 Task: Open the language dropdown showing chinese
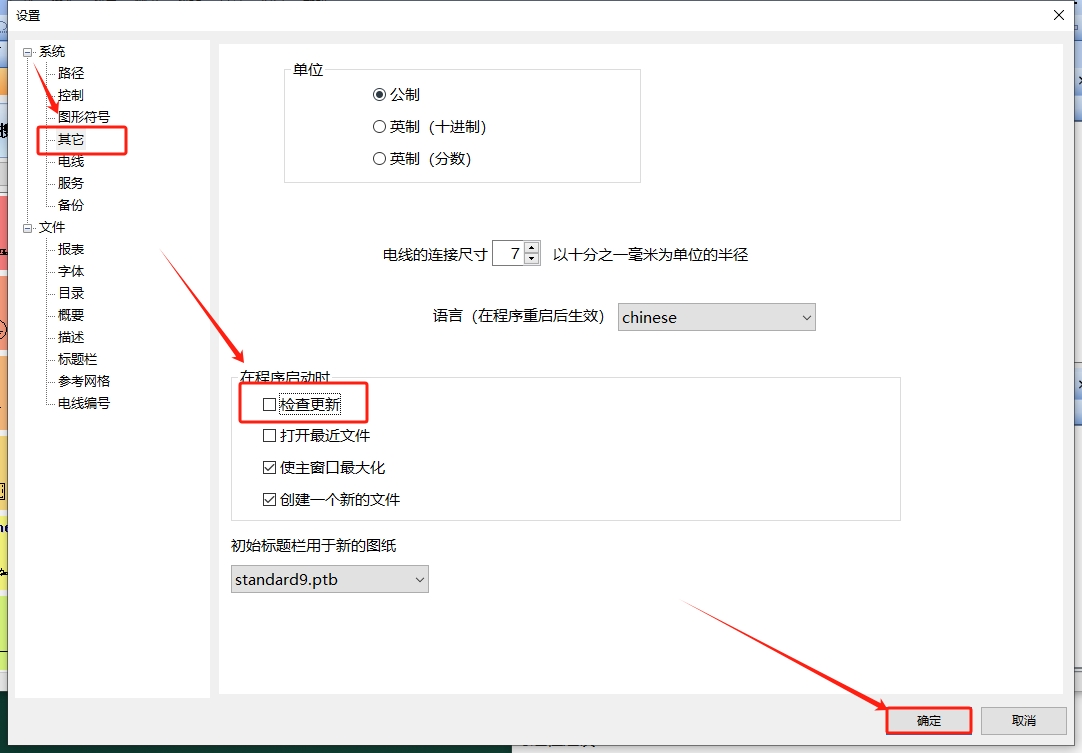(x=716, y=317)
